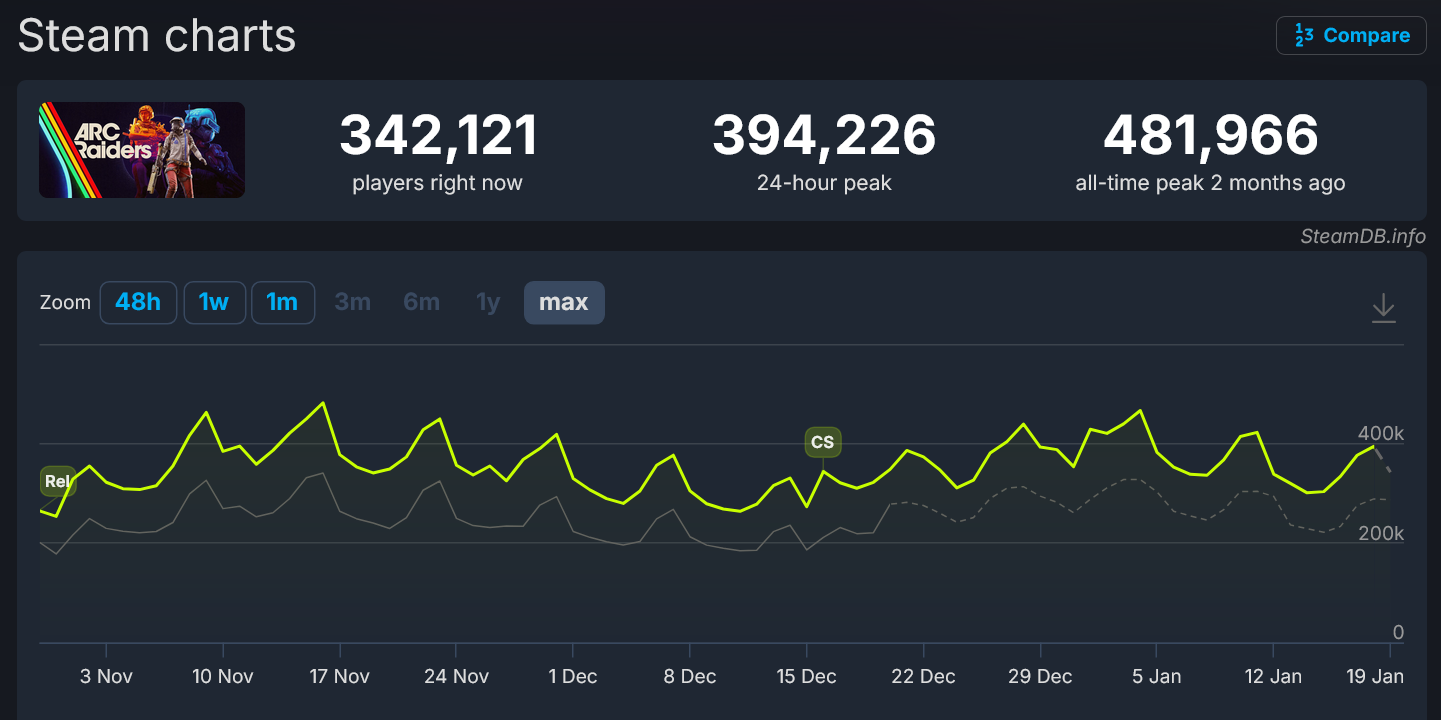This screenshot has height=720, width=1441.
Task: Click the Compare button
Action: (1351, 35)
